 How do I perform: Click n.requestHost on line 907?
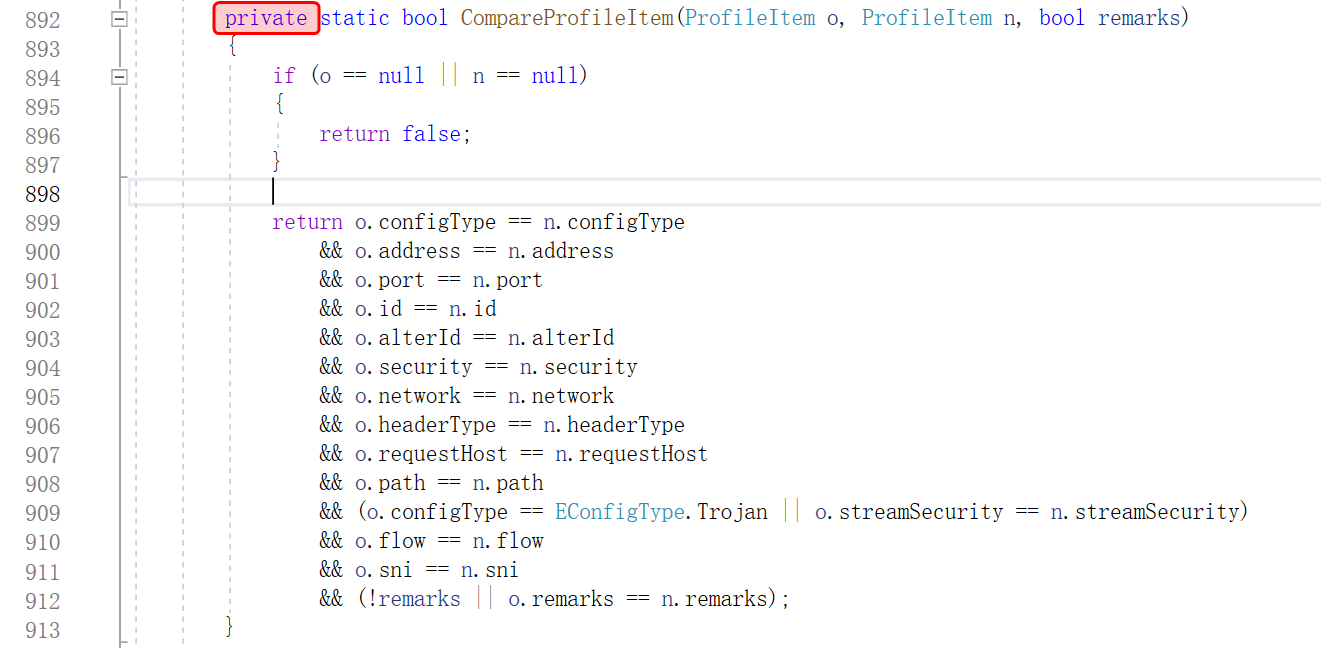tap(631, 454)
